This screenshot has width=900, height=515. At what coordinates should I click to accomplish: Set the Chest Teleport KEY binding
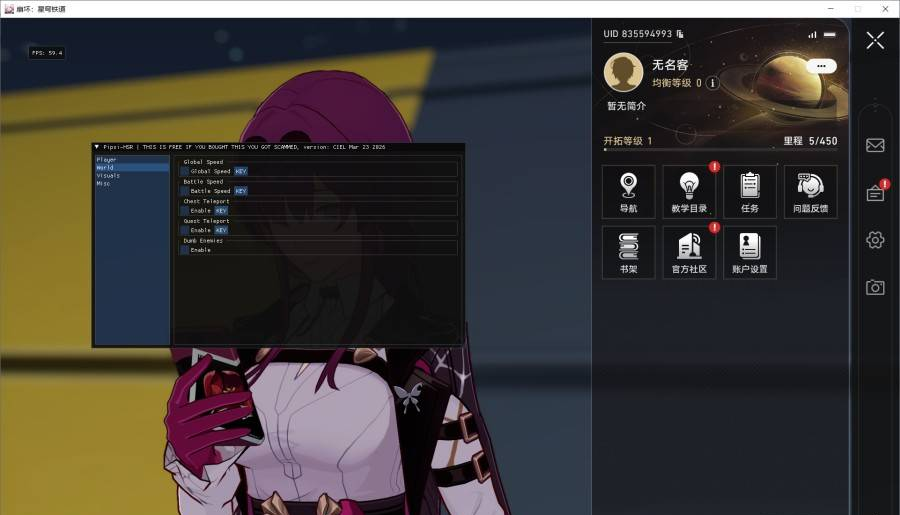pos(222,211)
